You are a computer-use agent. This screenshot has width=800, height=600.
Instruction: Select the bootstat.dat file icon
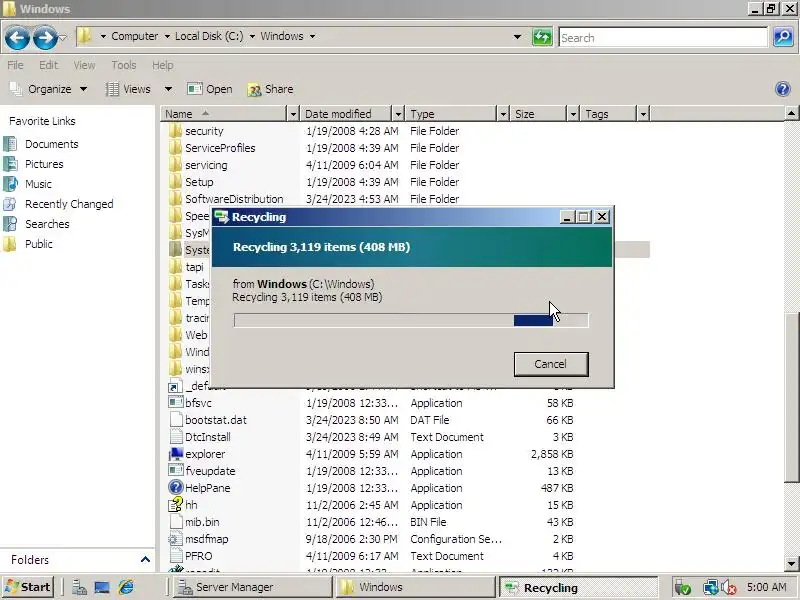[x=176, y=419]
